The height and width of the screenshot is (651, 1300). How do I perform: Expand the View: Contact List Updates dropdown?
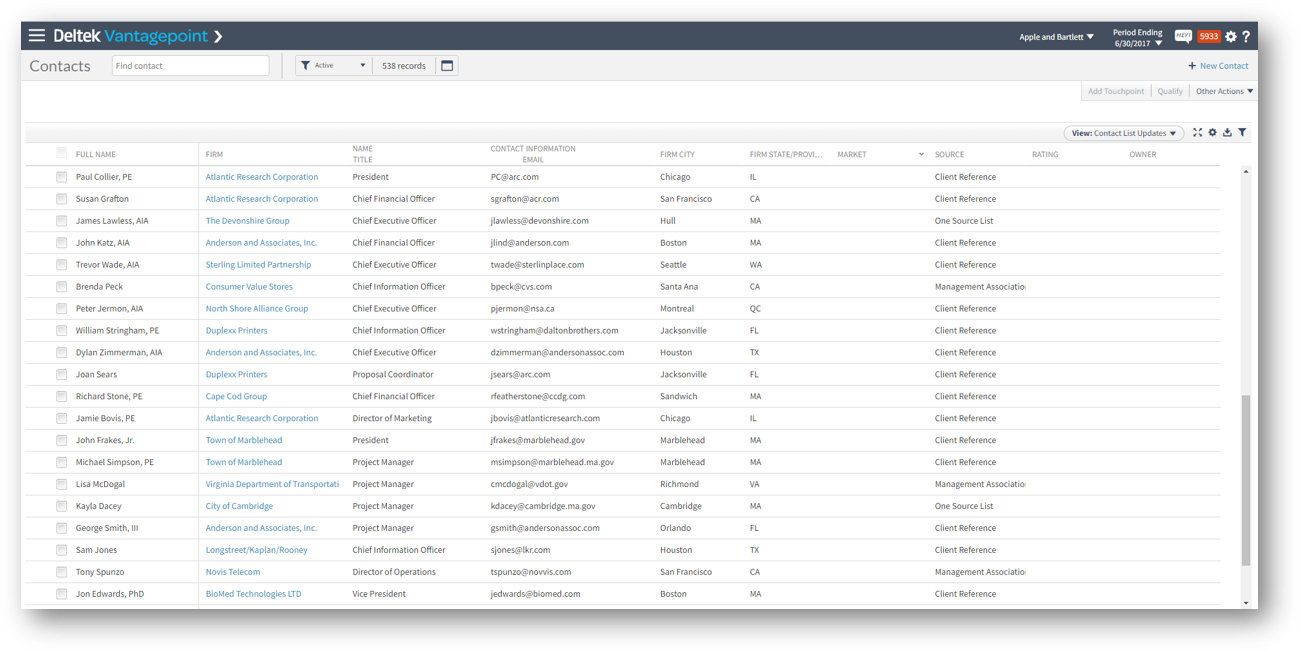point(1123,132)
